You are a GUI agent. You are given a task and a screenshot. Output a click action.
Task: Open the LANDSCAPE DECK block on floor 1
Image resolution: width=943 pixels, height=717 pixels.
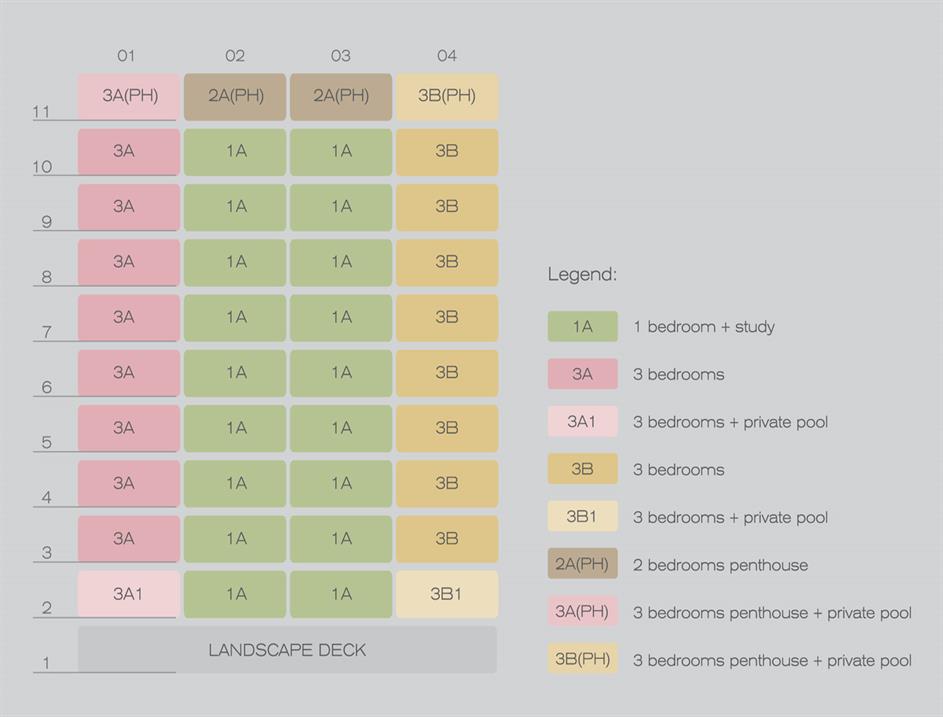point(287,650)
